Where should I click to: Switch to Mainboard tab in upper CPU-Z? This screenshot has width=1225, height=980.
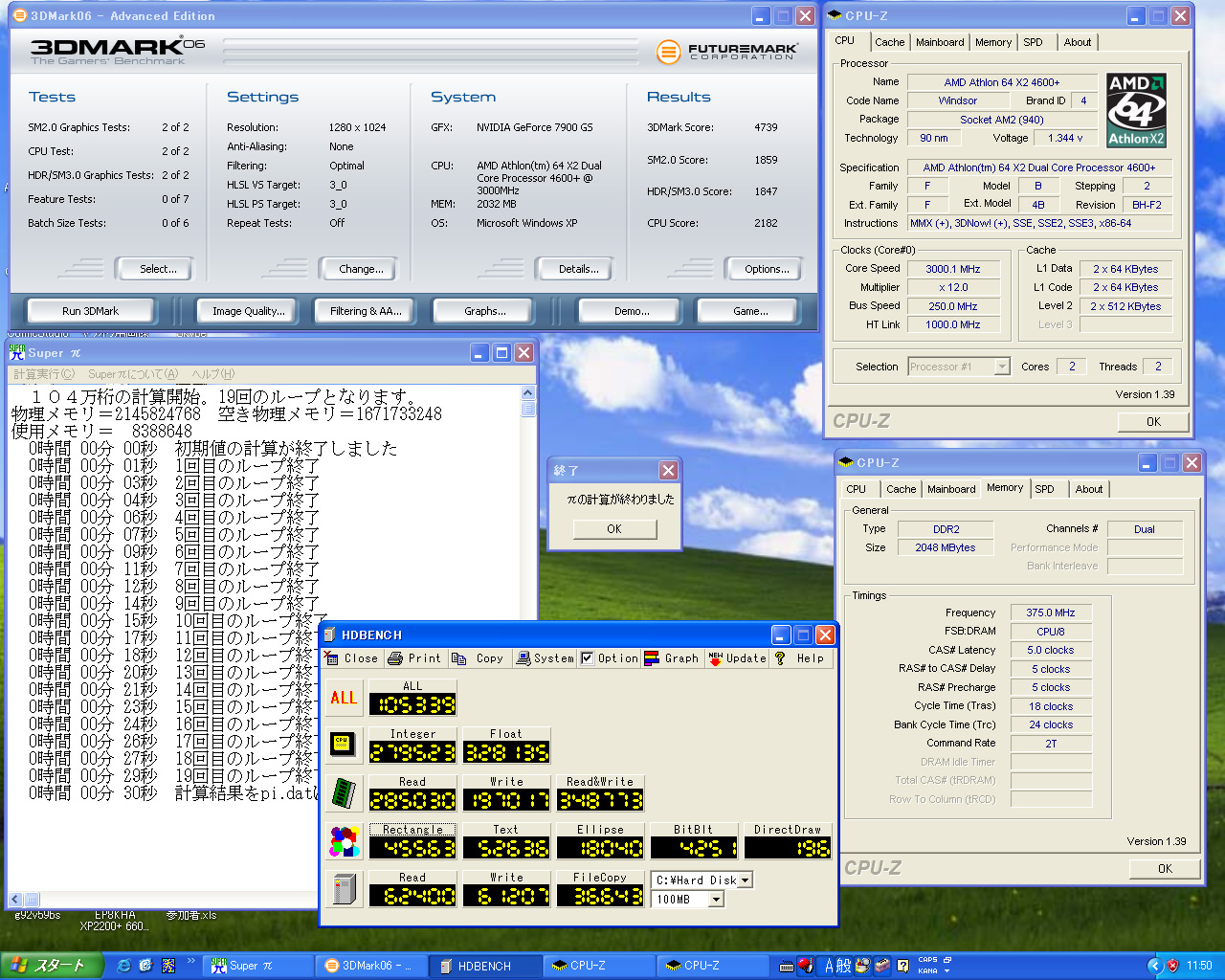tap(940, 42)
